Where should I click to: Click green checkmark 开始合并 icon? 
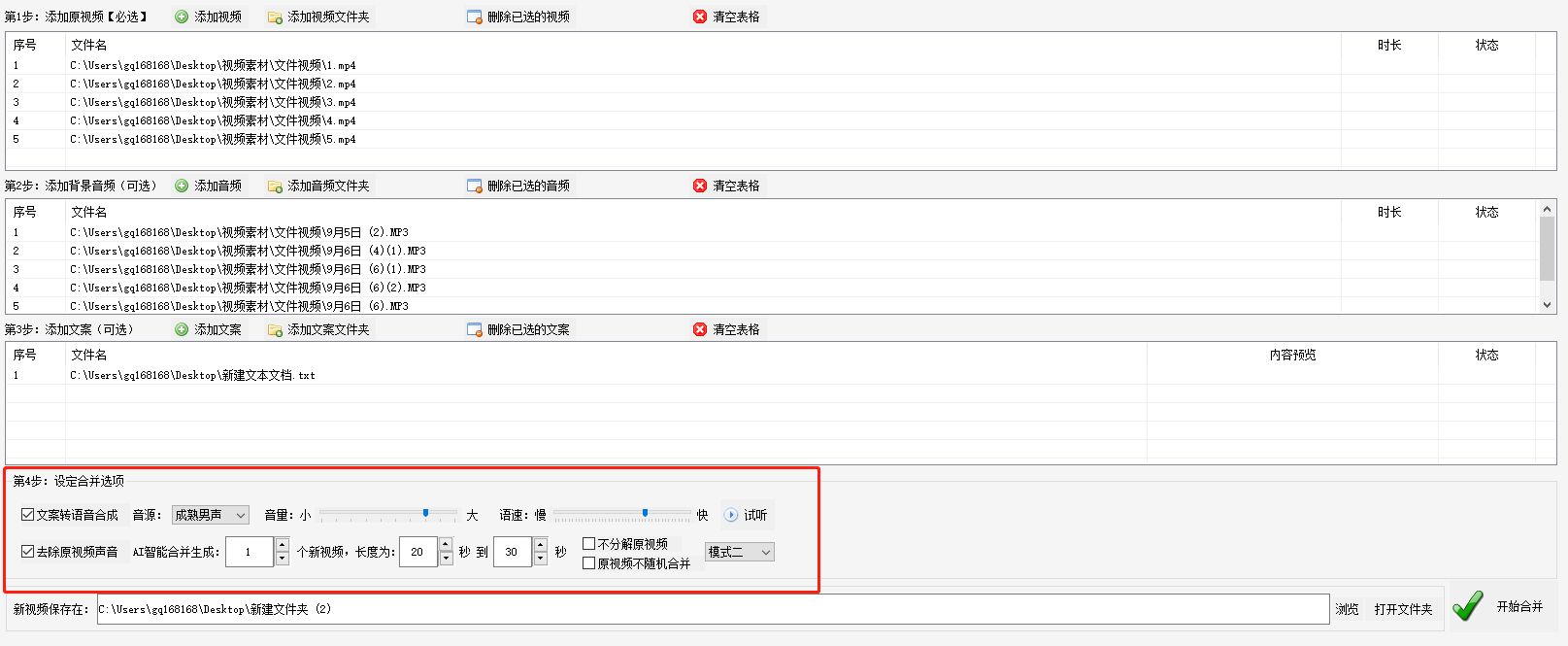click(1468, 606)
